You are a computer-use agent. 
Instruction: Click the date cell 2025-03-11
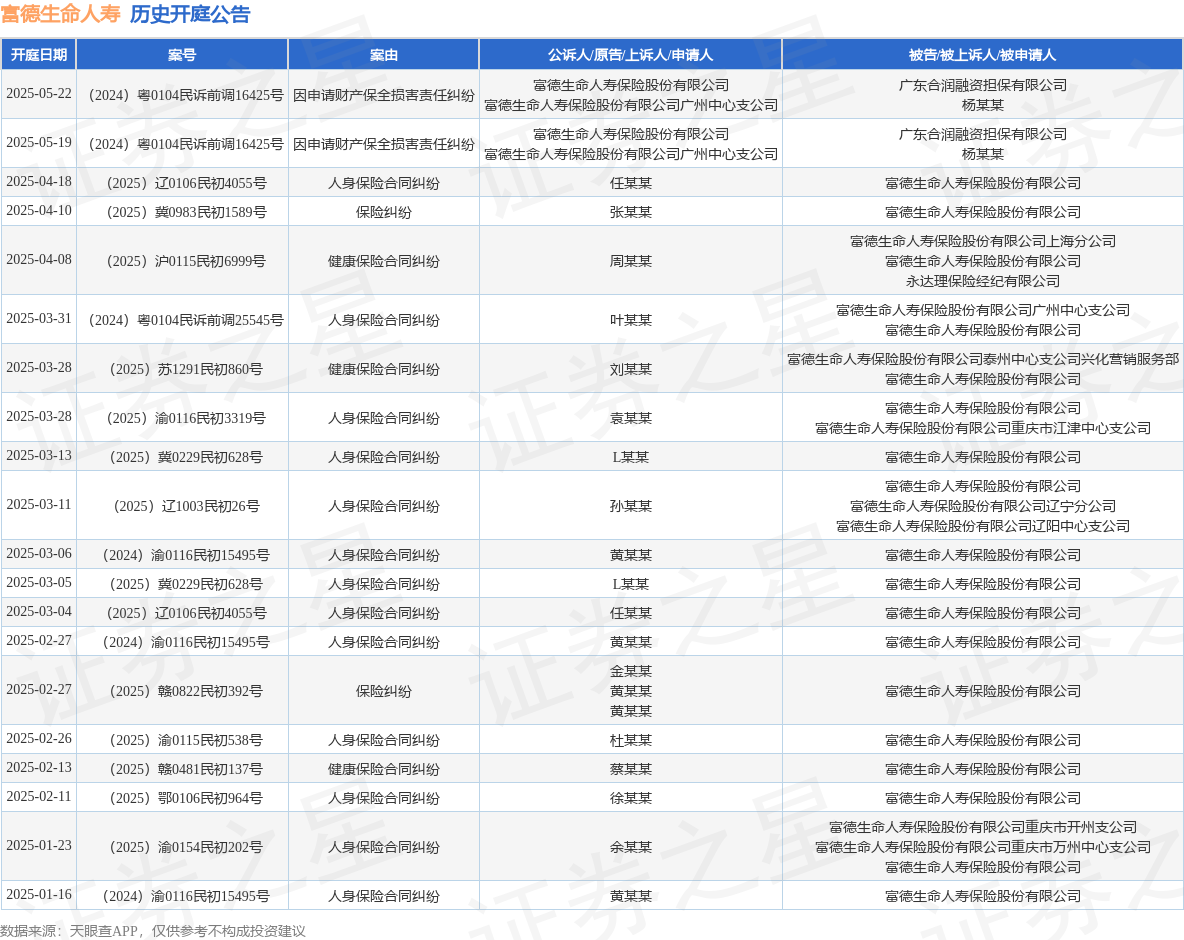[x=39, y=504]
